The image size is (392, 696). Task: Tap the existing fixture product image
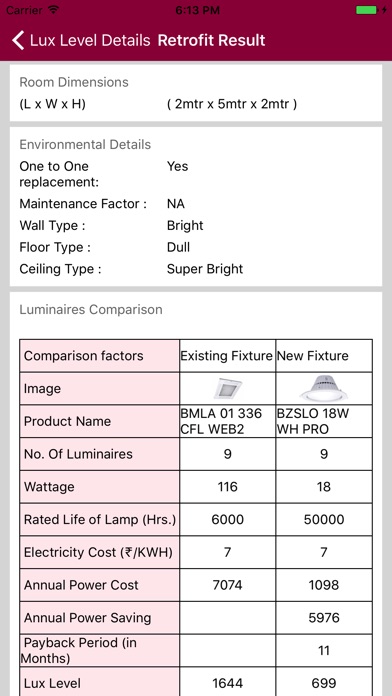(x=227, y=388)
